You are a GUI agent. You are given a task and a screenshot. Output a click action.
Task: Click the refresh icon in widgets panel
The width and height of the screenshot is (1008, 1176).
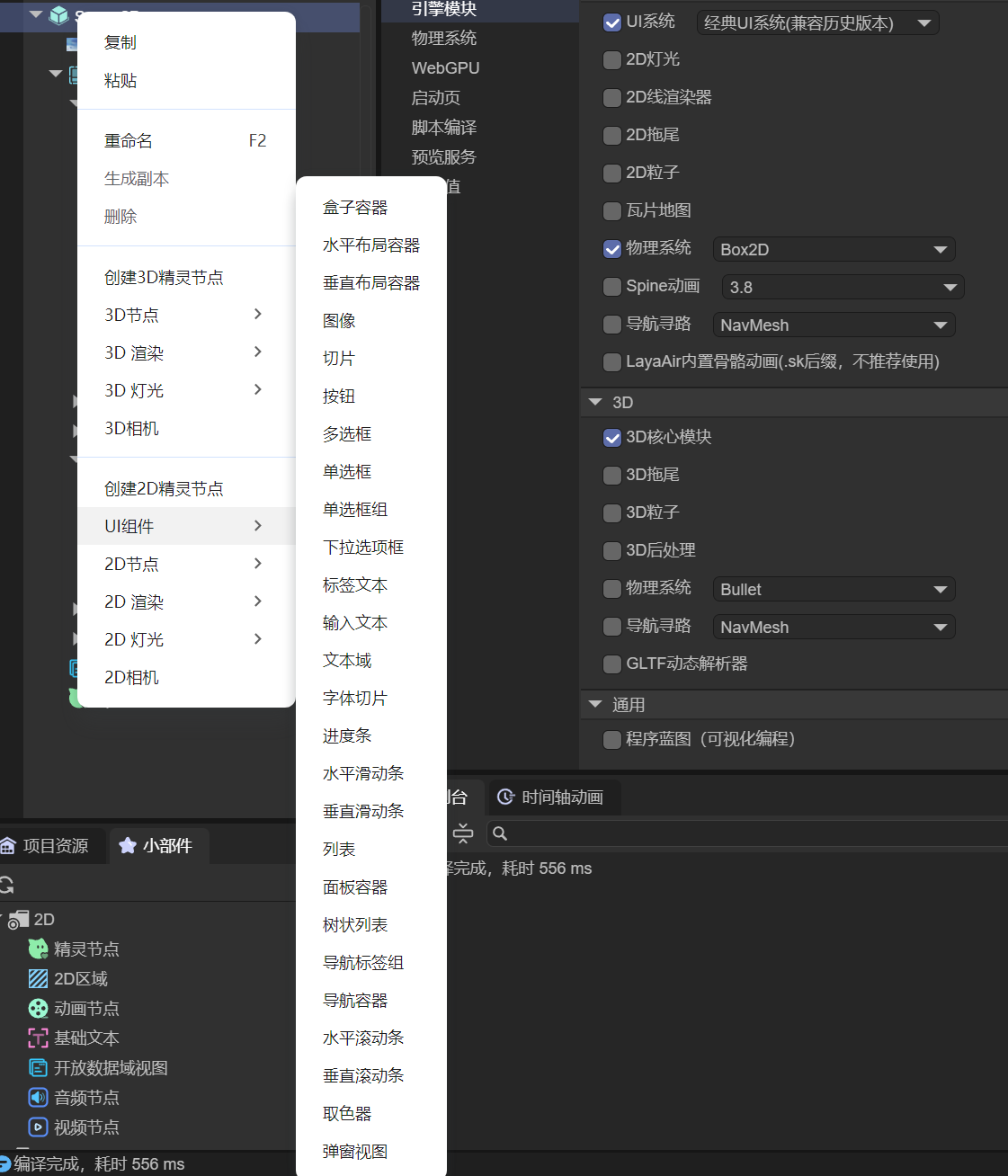[x=7, y=885]
